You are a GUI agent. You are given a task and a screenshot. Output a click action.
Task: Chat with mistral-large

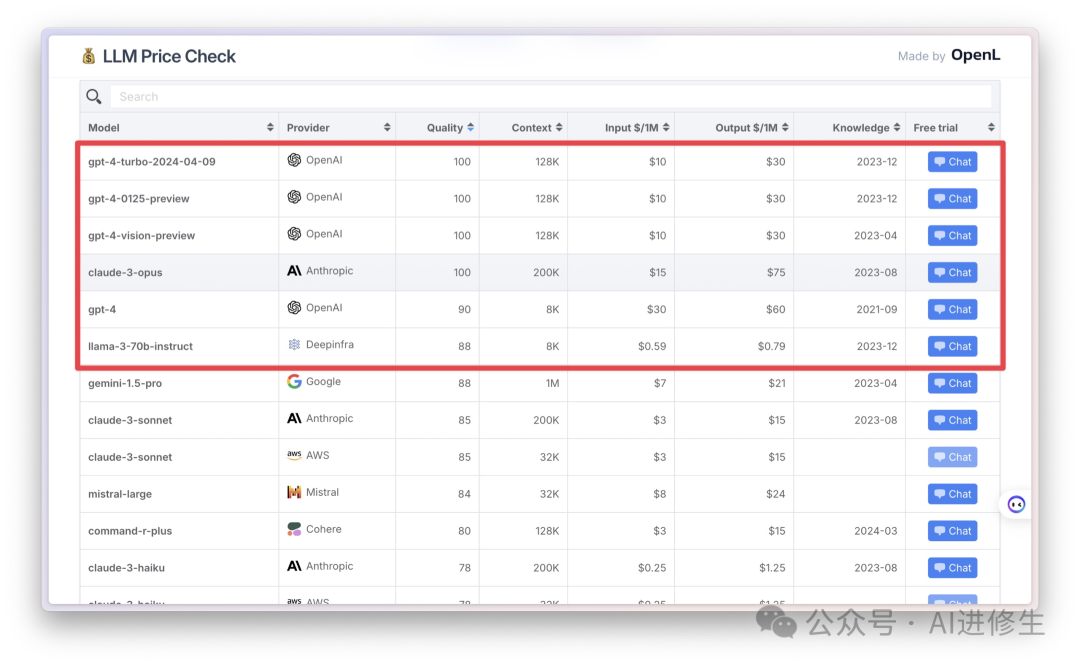(x=953, y=494)
